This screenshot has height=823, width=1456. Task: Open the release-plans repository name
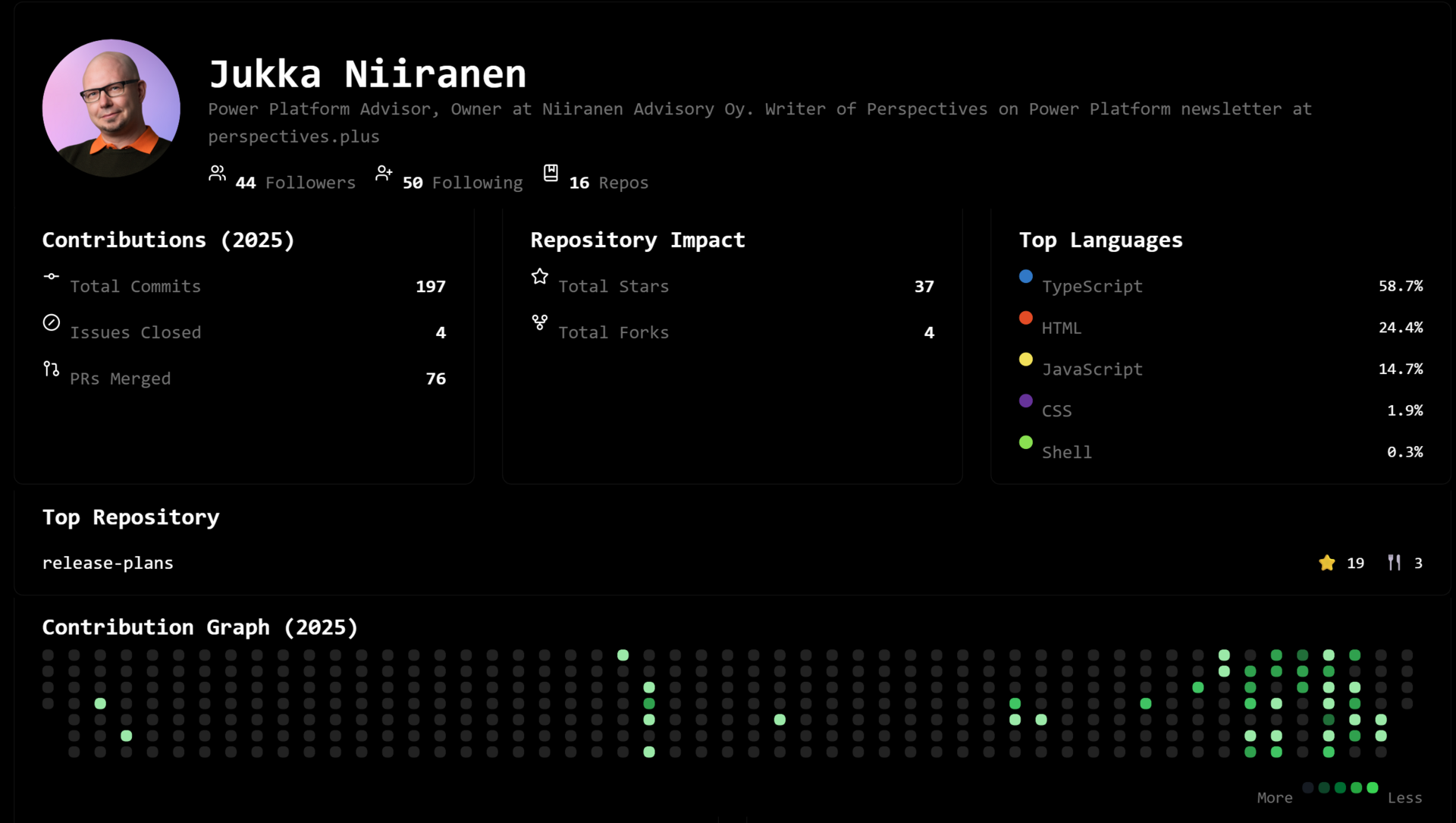(108, 563)
